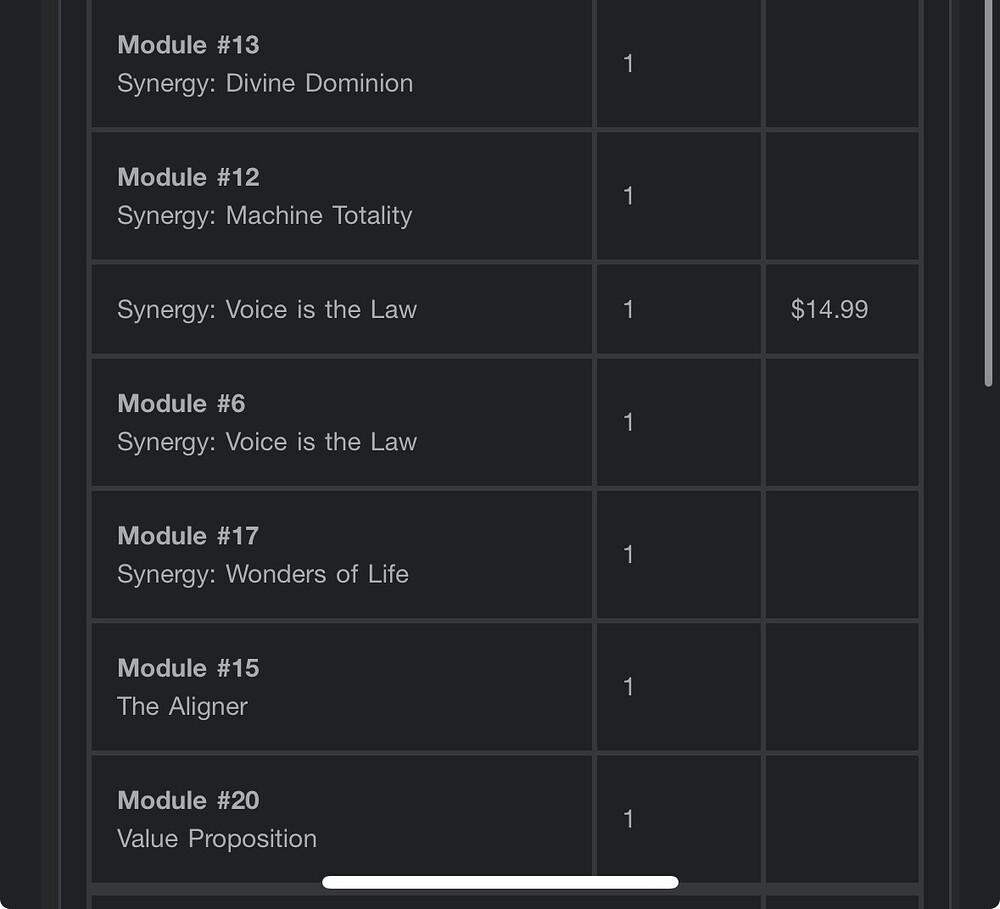Click Synergy: Wonders of Life item name
The width and height of the screenshot is (1000, 909).
point(263,574)
